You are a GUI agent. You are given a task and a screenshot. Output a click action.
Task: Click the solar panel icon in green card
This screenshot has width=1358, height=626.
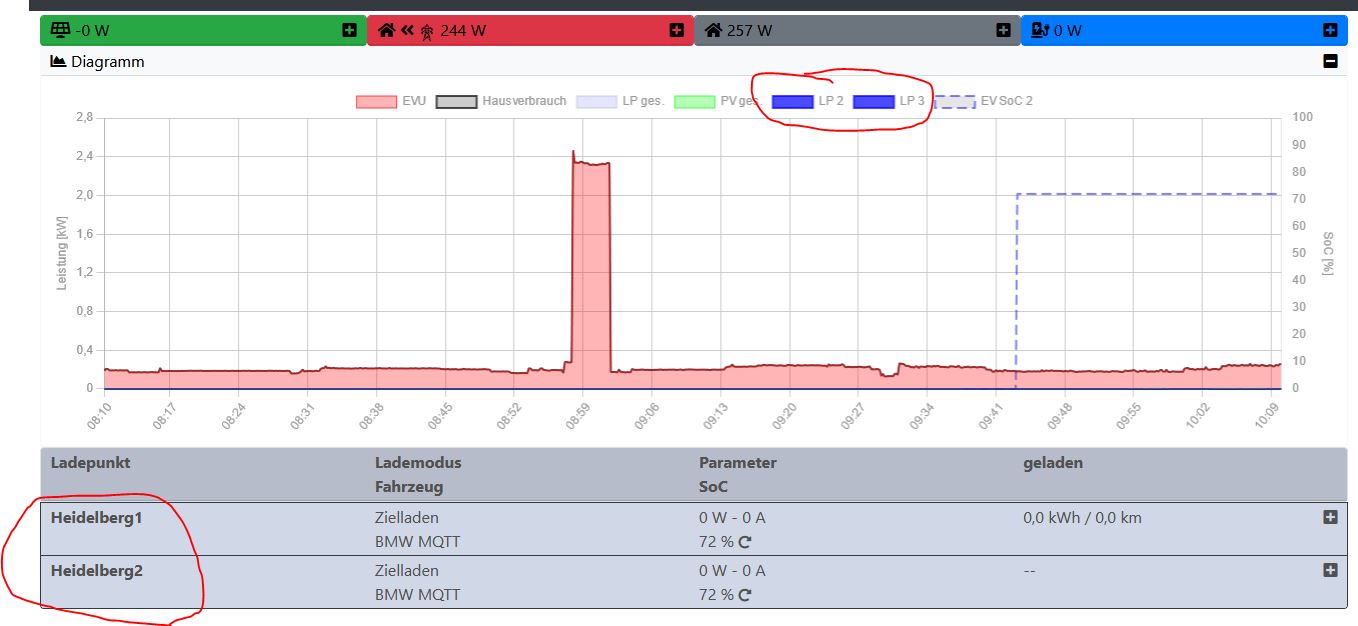[x=60, y=30]
